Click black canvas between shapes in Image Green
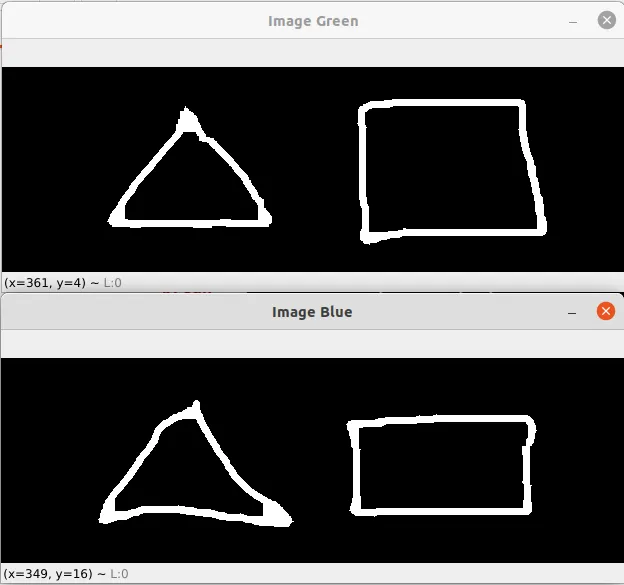Screen dimensions: 624x585 pyautogui.click(x=314, y=171)
